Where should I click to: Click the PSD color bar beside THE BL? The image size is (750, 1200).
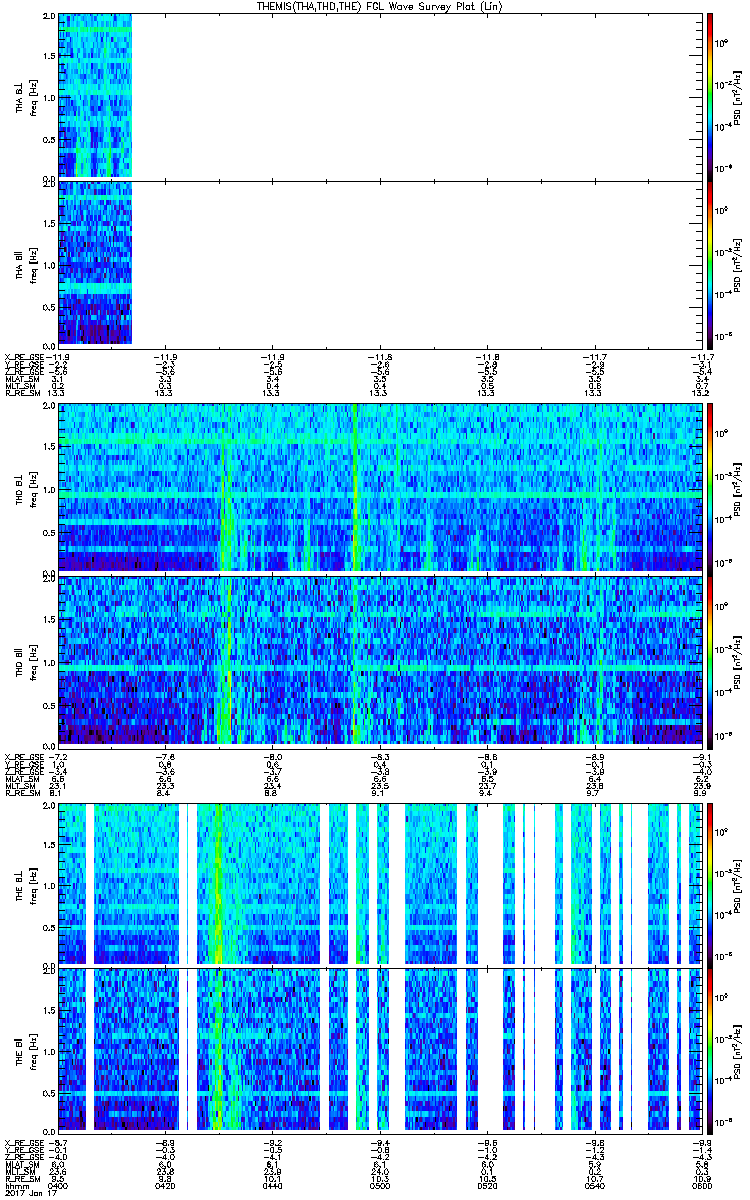pyautogui.click(x=710, y=884)
